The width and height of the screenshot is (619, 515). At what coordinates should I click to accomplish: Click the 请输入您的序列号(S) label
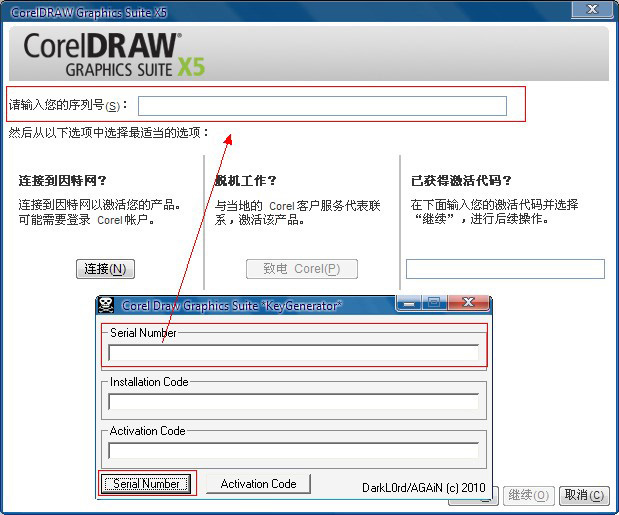(x=67, y=106)
